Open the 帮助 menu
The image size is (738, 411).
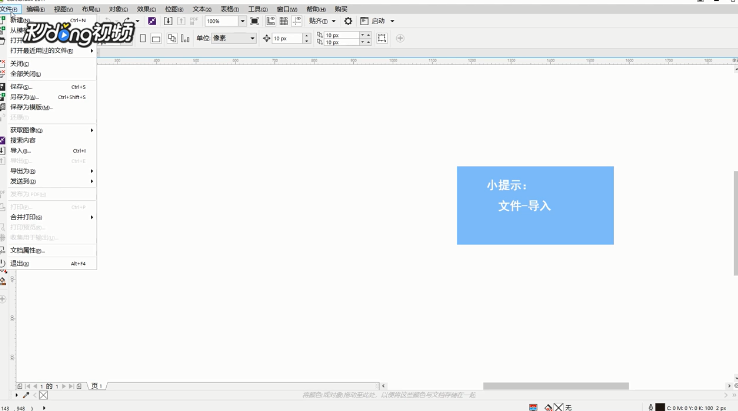coord(316,9)
